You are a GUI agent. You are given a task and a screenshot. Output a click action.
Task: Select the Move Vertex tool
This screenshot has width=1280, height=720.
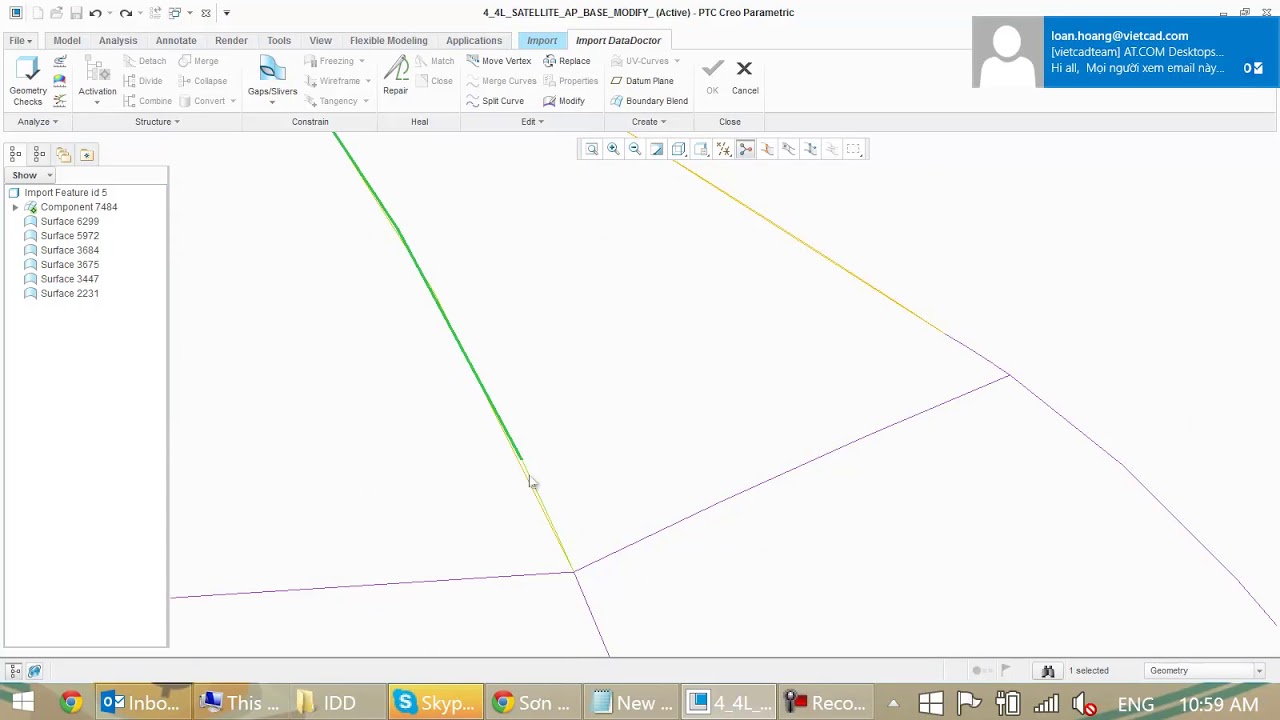click(499, 61)
